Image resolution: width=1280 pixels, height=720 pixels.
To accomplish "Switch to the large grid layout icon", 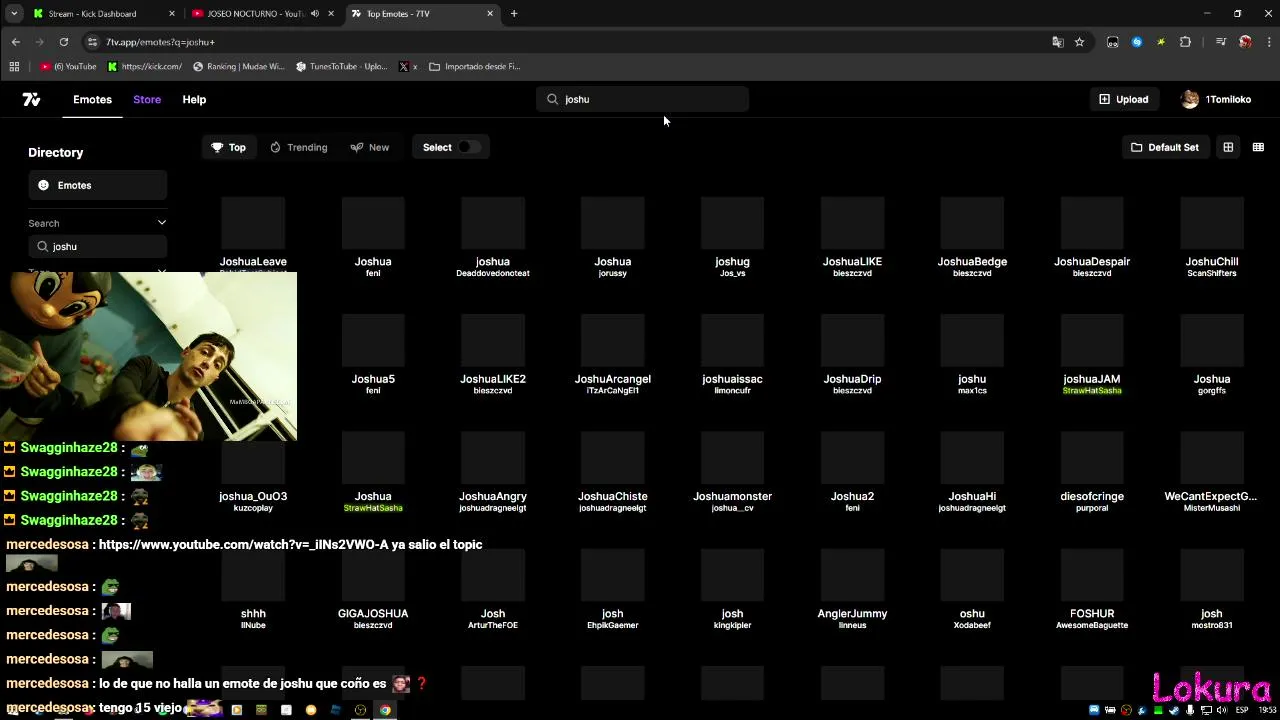I will pos(1228,147).
